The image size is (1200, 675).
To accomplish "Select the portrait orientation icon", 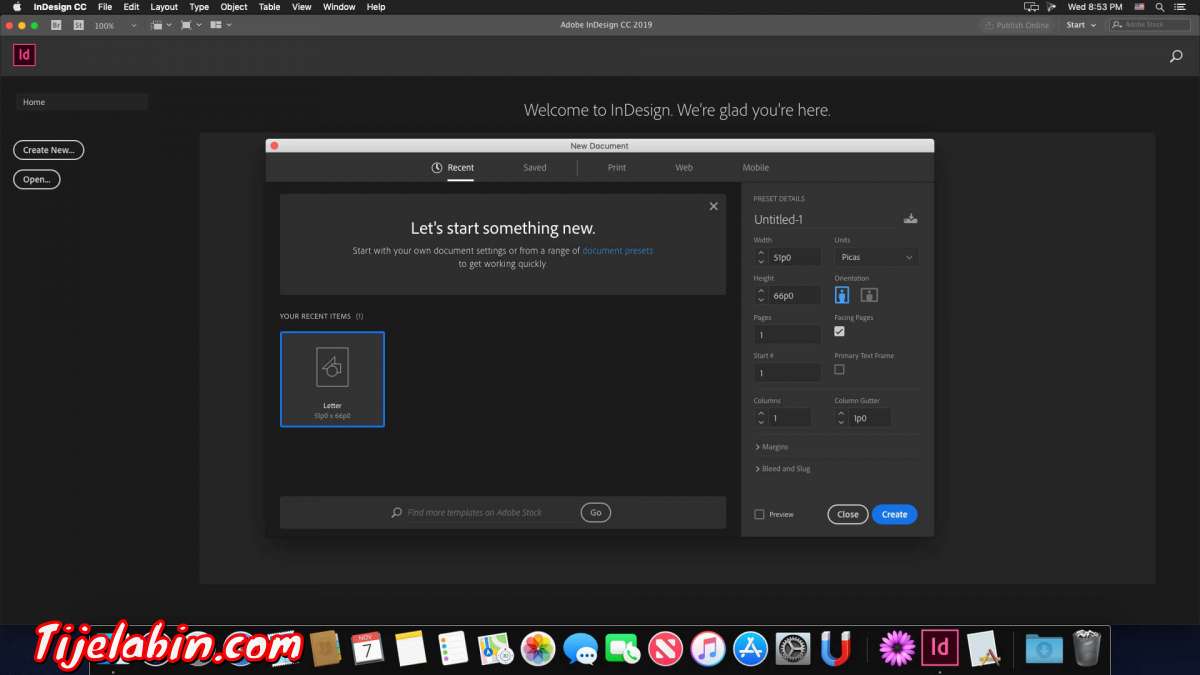I will click(x=841, y=294).
